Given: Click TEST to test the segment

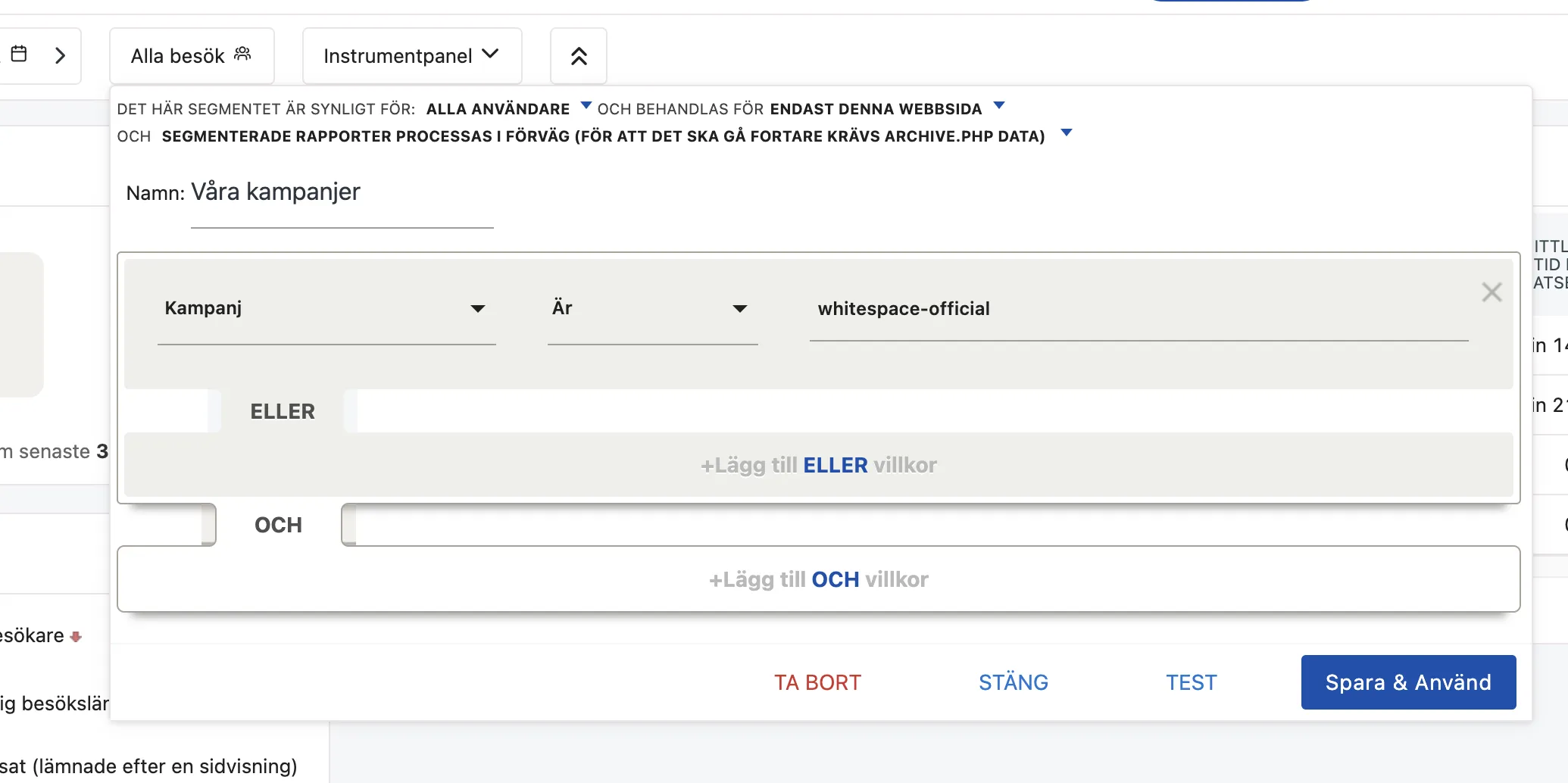Looking at the screenshot, I should point(1191,682).
